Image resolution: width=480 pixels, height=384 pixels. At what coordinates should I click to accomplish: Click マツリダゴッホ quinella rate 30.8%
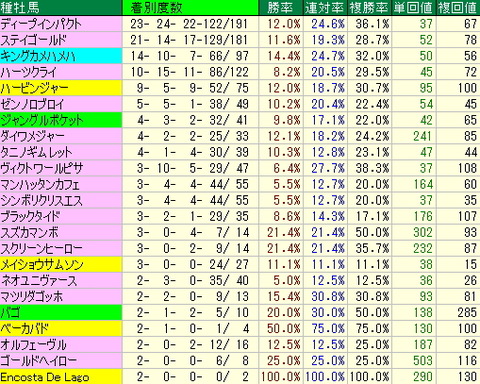pyautogui.click(x=328, y=296)
